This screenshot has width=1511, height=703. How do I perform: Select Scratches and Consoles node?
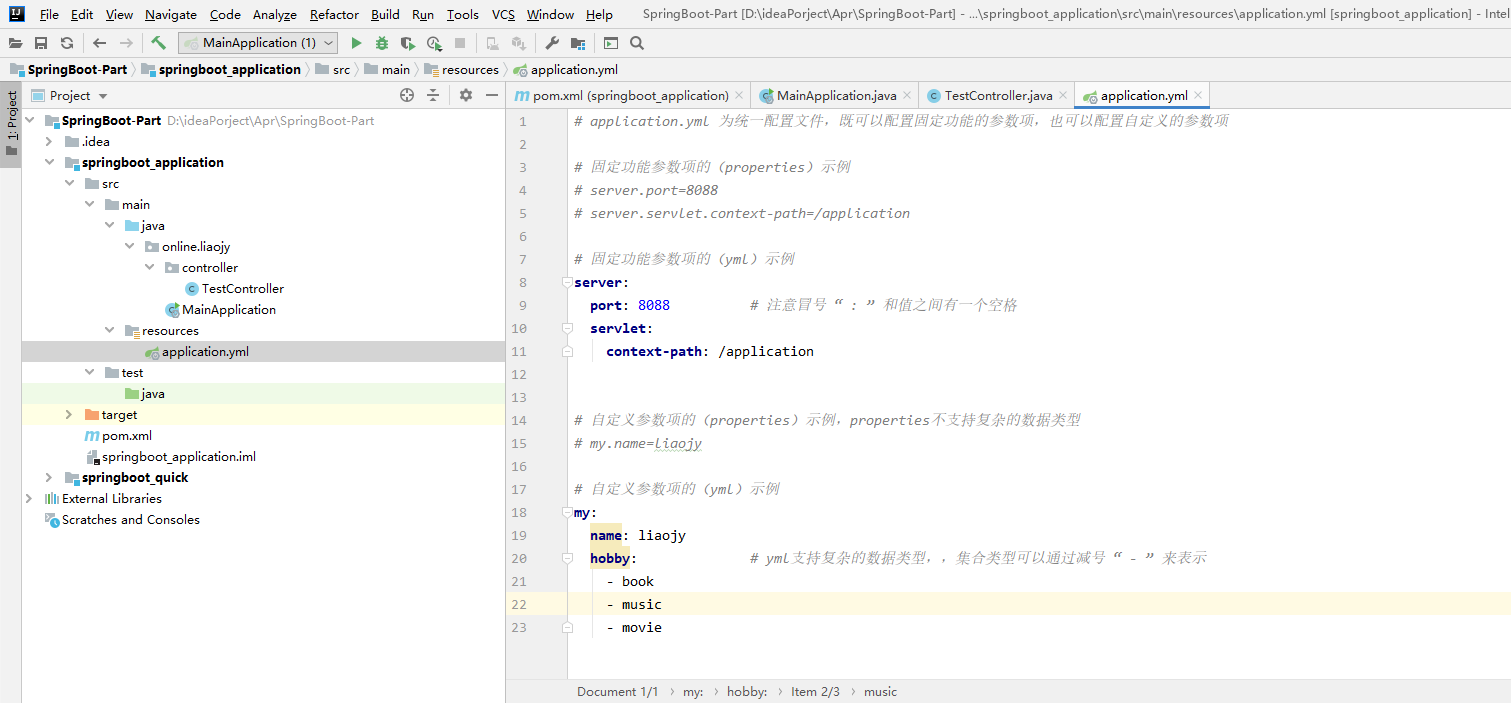click(x=131, y=519)
